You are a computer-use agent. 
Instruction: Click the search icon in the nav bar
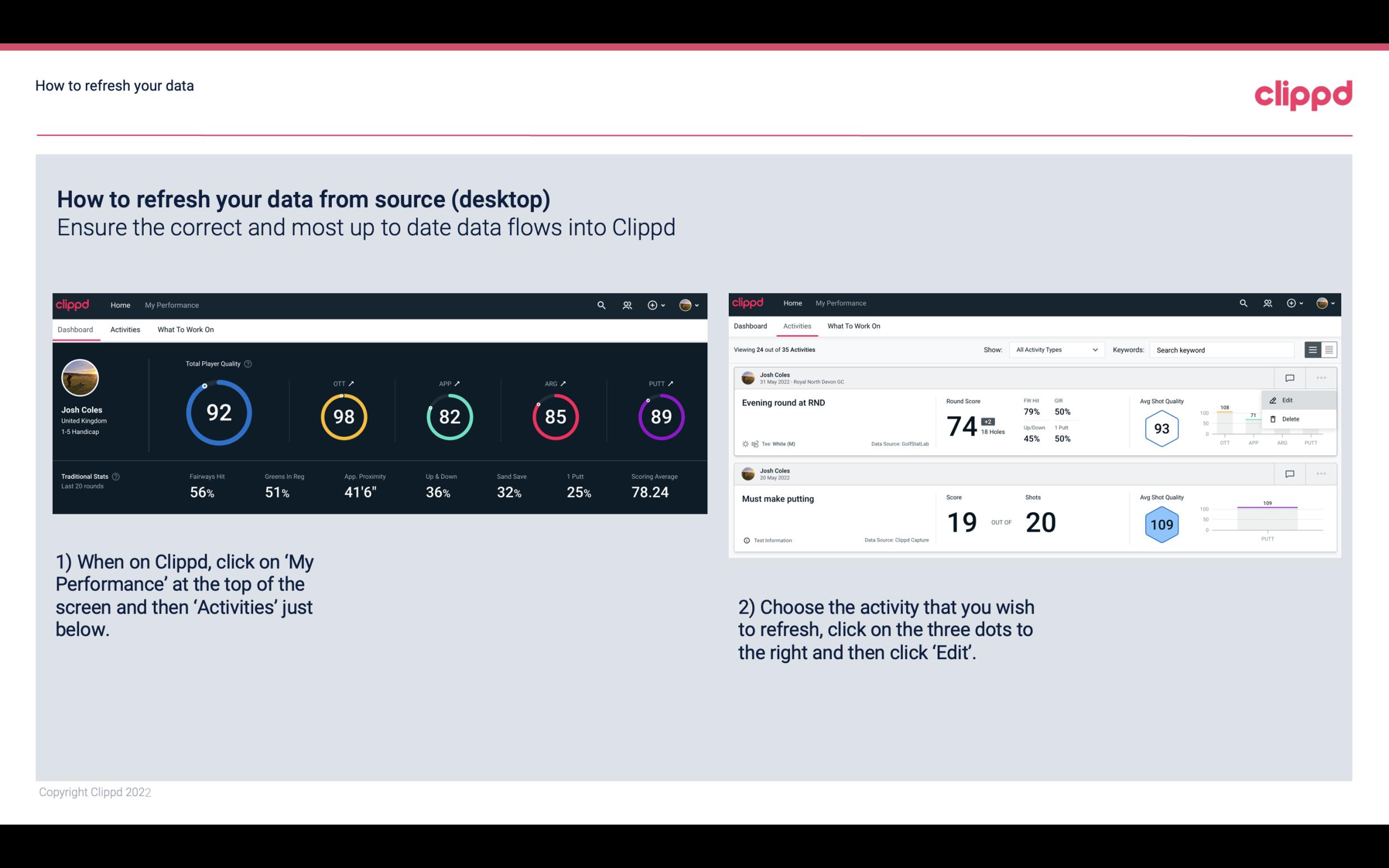(x=600, y=304)
